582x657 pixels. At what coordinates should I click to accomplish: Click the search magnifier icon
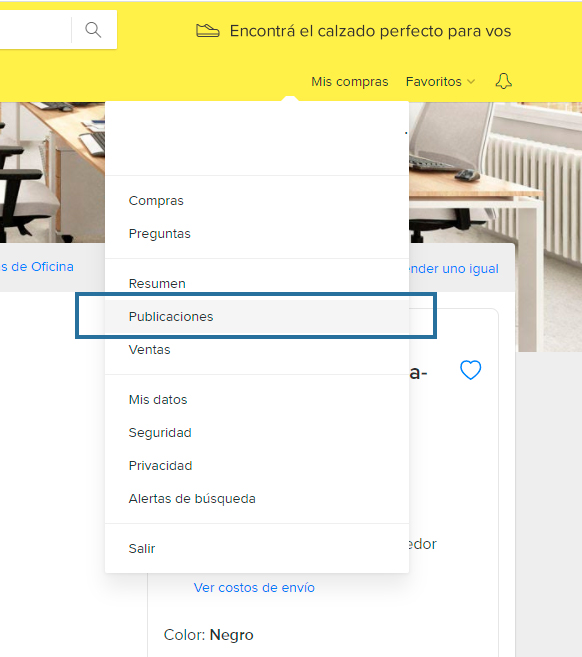(93, 30)
